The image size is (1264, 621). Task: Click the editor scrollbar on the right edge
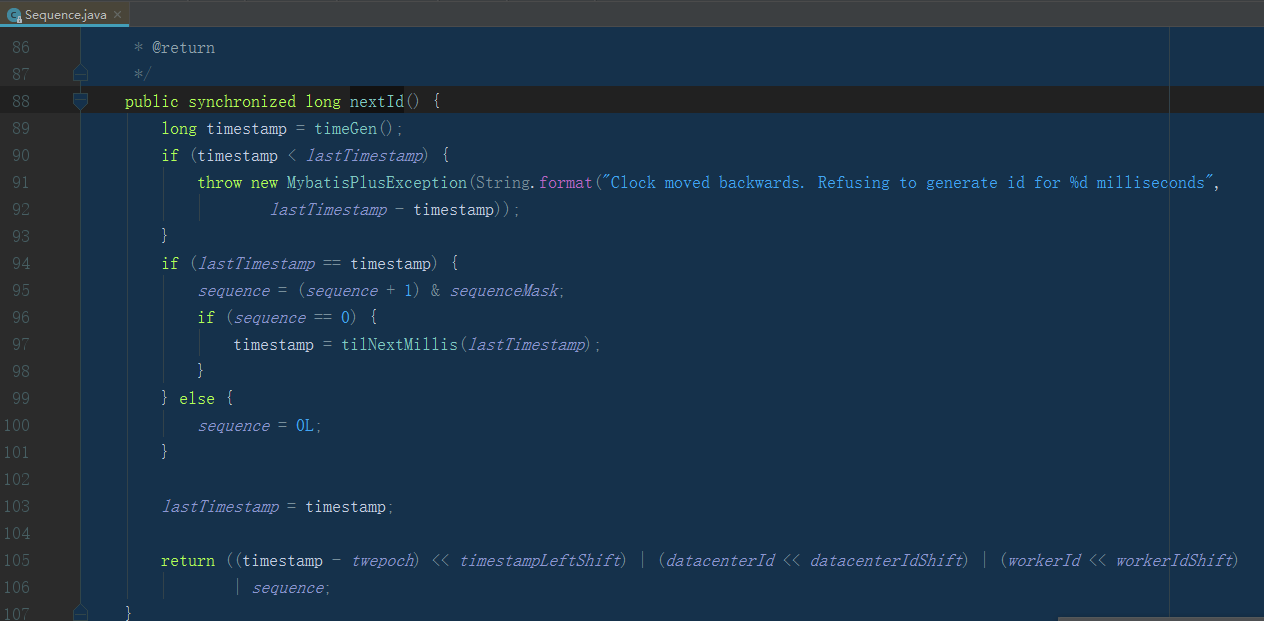[1257, 300]
